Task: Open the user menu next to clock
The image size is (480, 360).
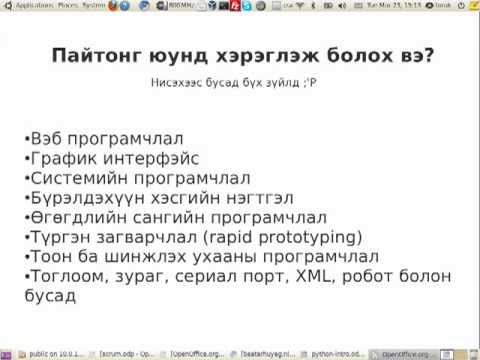Action: pyautogui.click(x=439, y=5)
